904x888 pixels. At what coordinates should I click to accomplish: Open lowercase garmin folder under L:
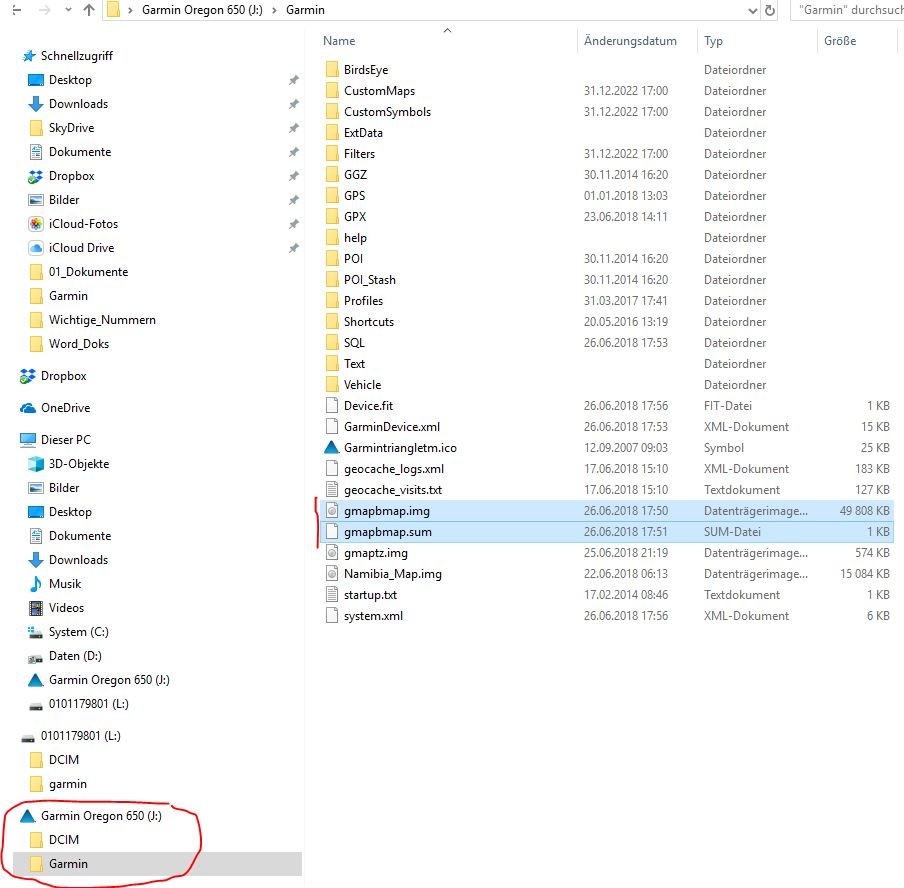67,784
